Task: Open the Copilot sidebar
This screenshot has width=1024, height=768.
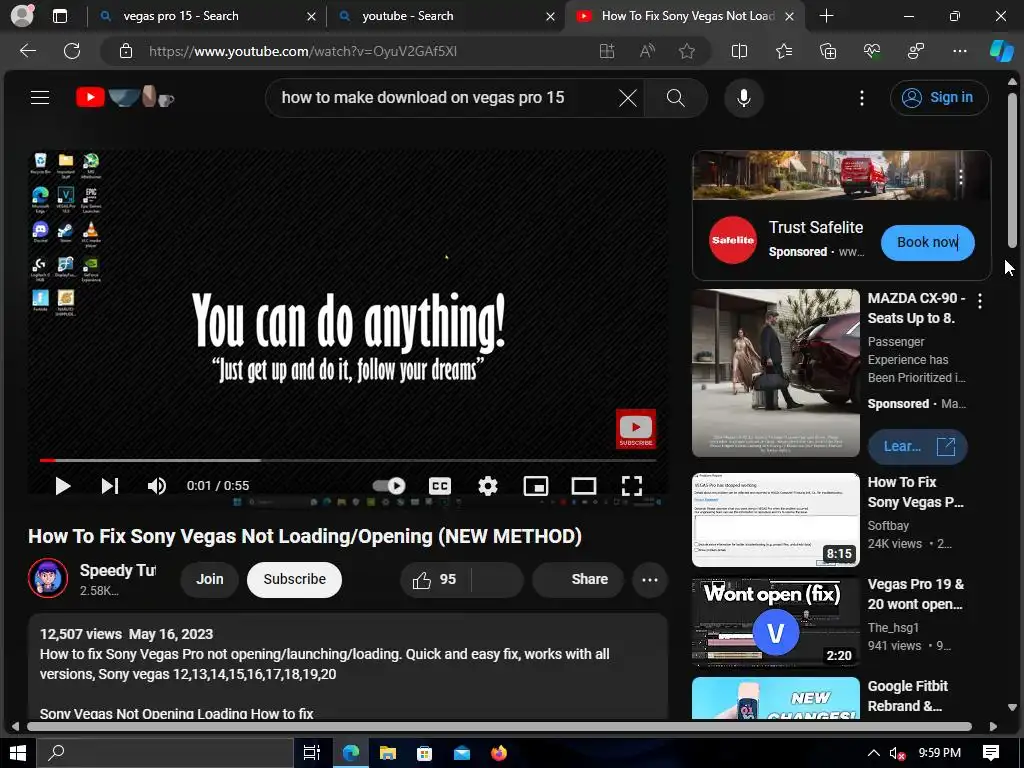Action: click(1001, 51)
